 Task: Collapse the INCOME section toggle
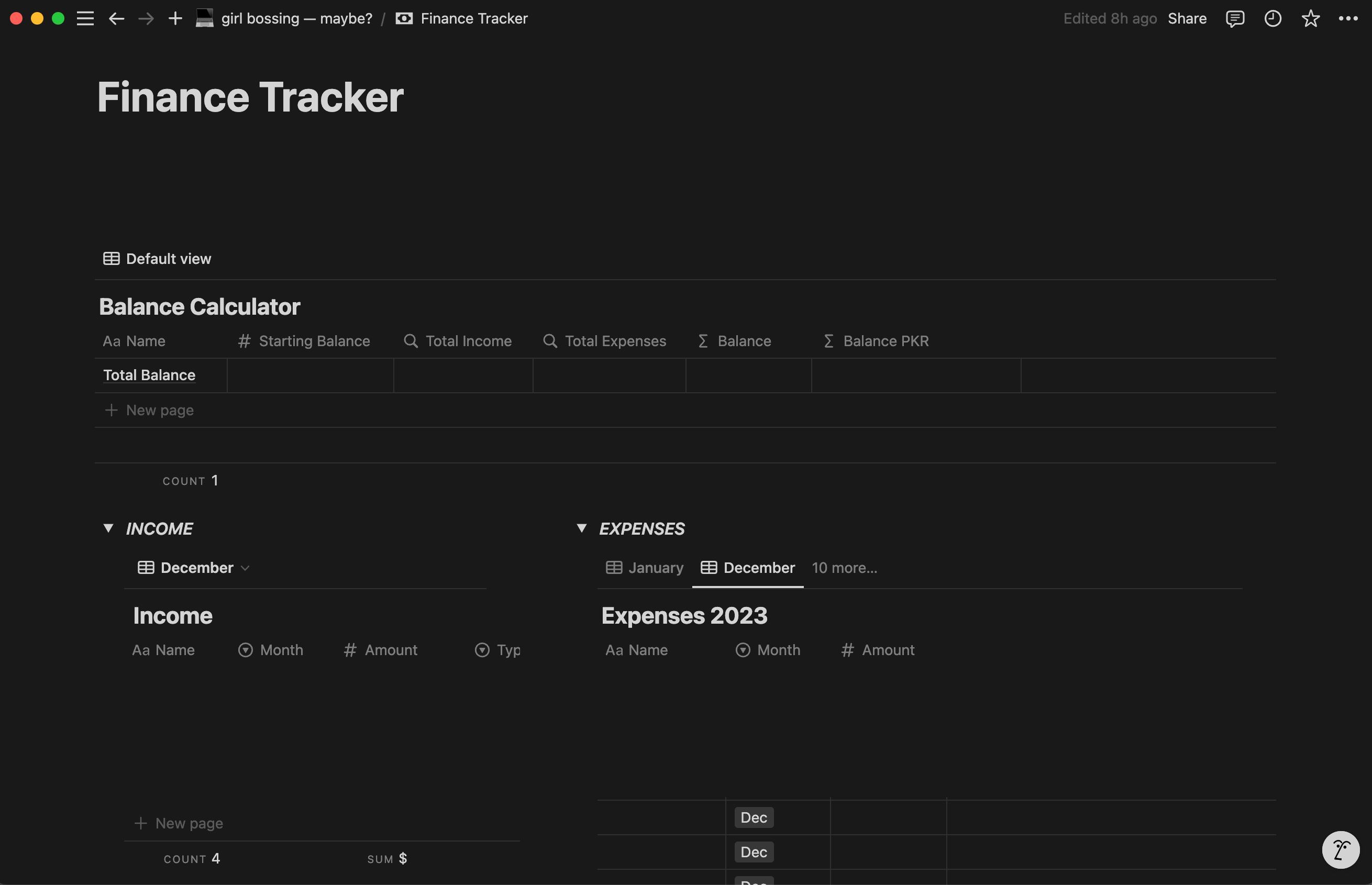pyautogui.click(x=107, y=528)
